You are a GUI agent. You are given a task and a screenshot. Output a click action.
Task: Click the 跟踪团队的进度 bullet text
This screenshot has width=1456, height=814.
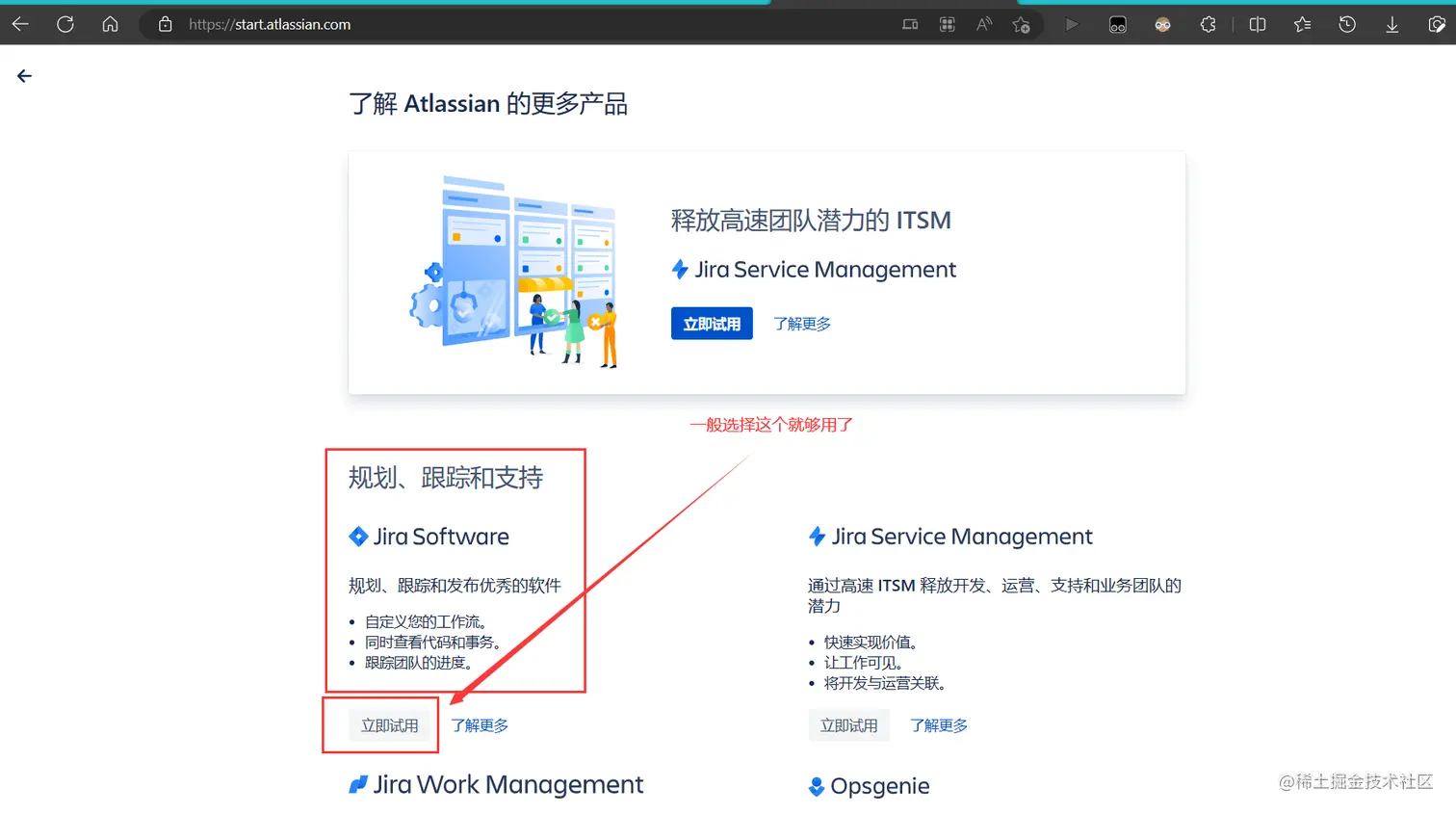tap(419, 662)
